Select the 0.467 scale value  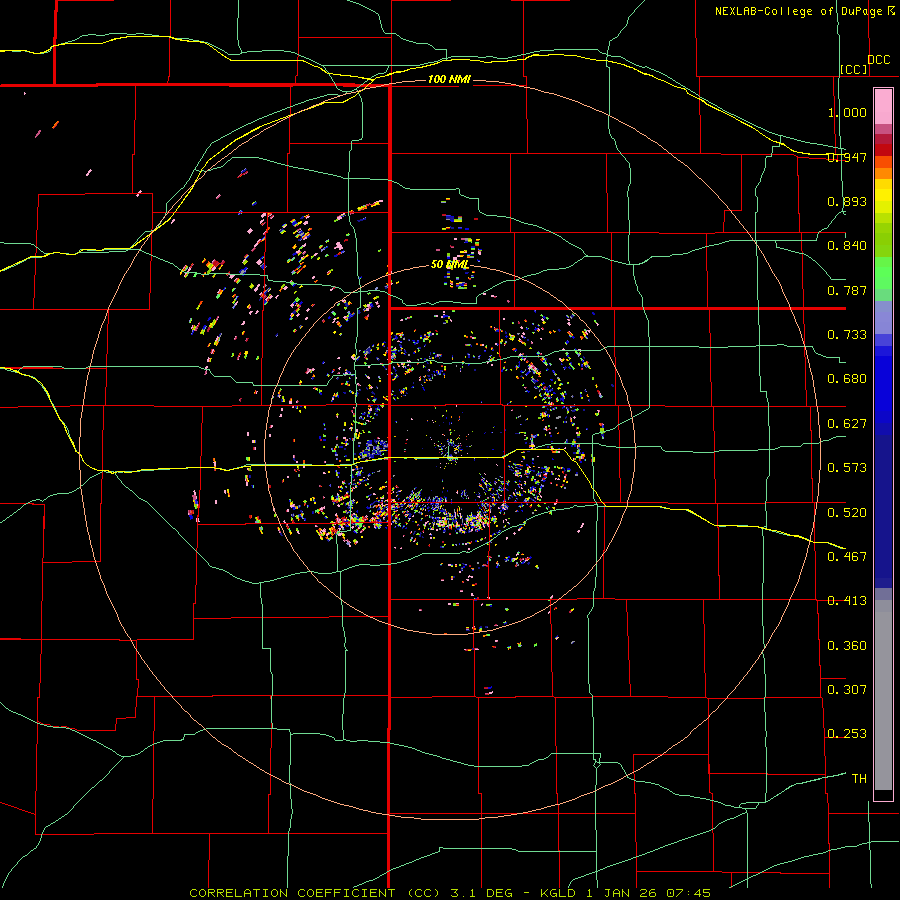(x=847, y=556)
